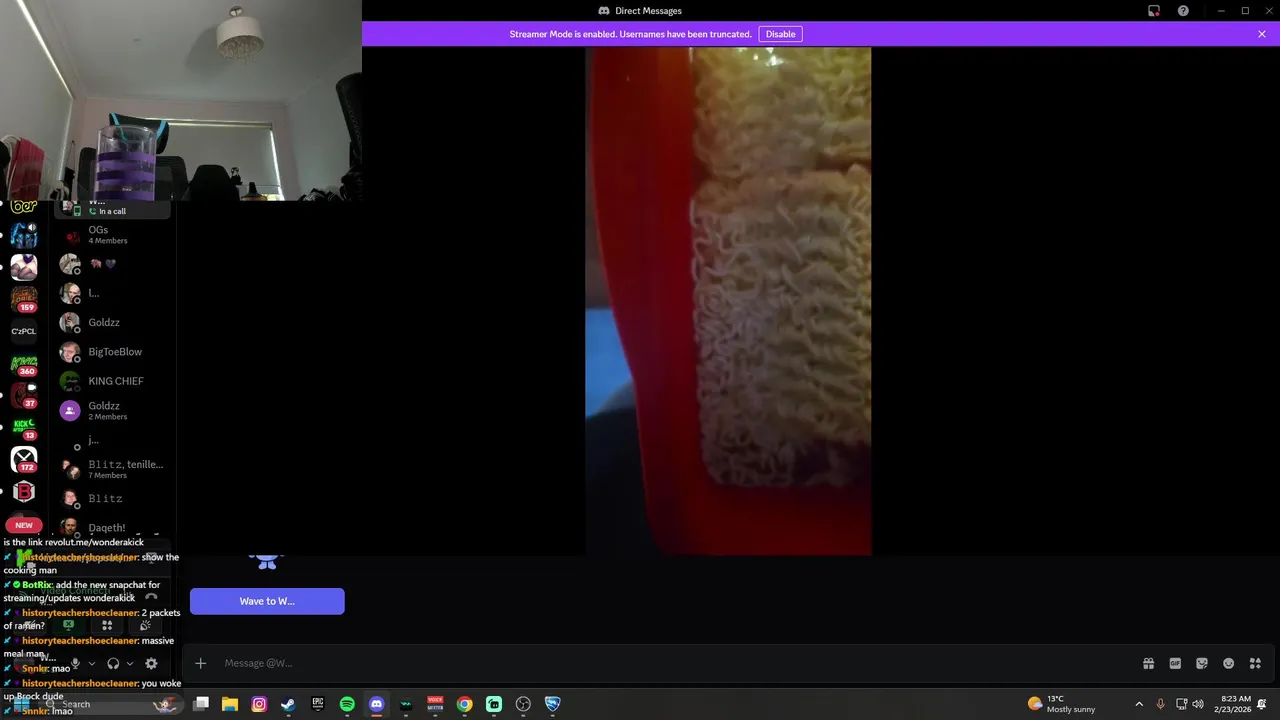Open the weather widget showing 13°C

(x=1061, y=704)
